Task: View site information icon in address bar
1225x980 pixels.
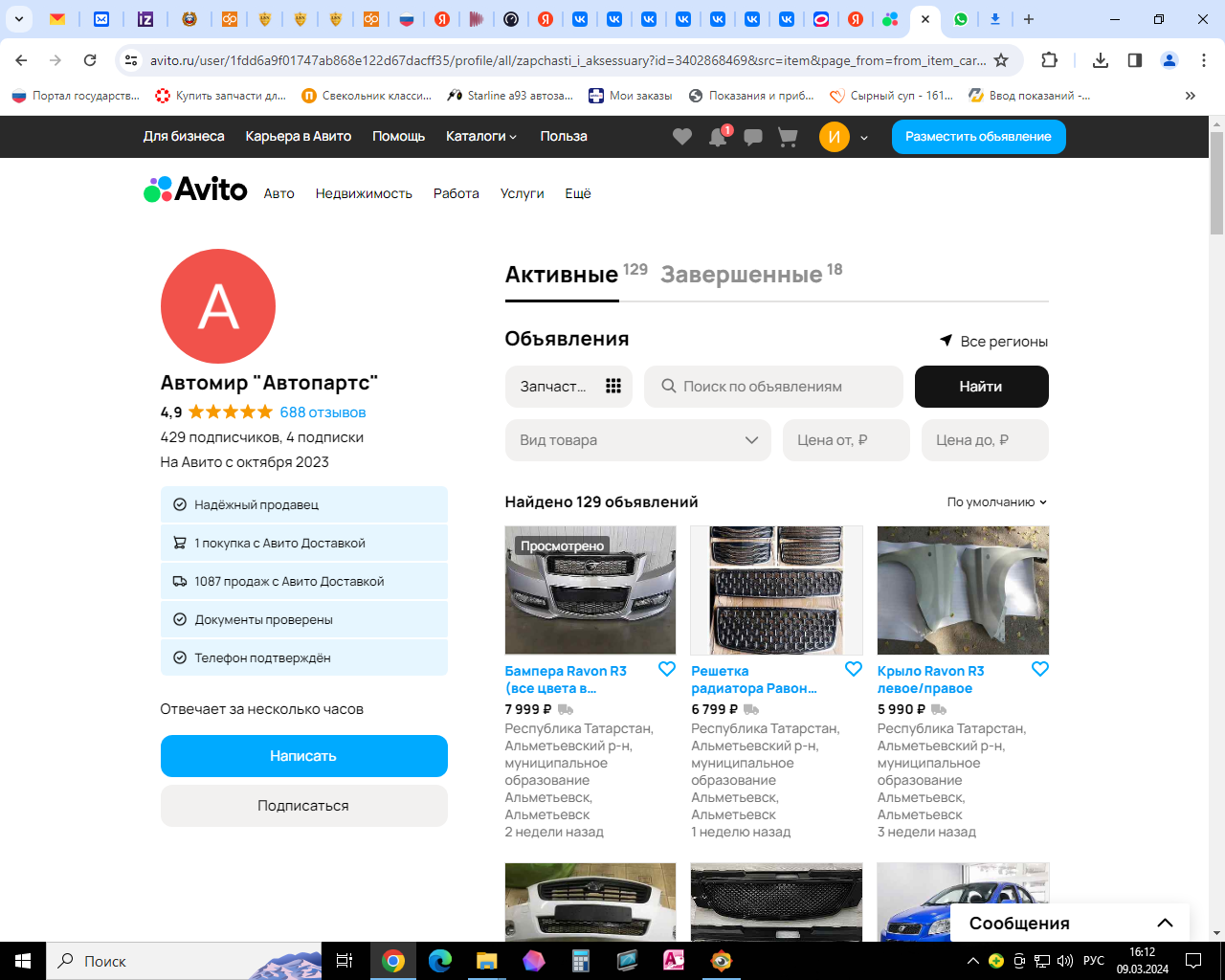Action: click(131, 60)
